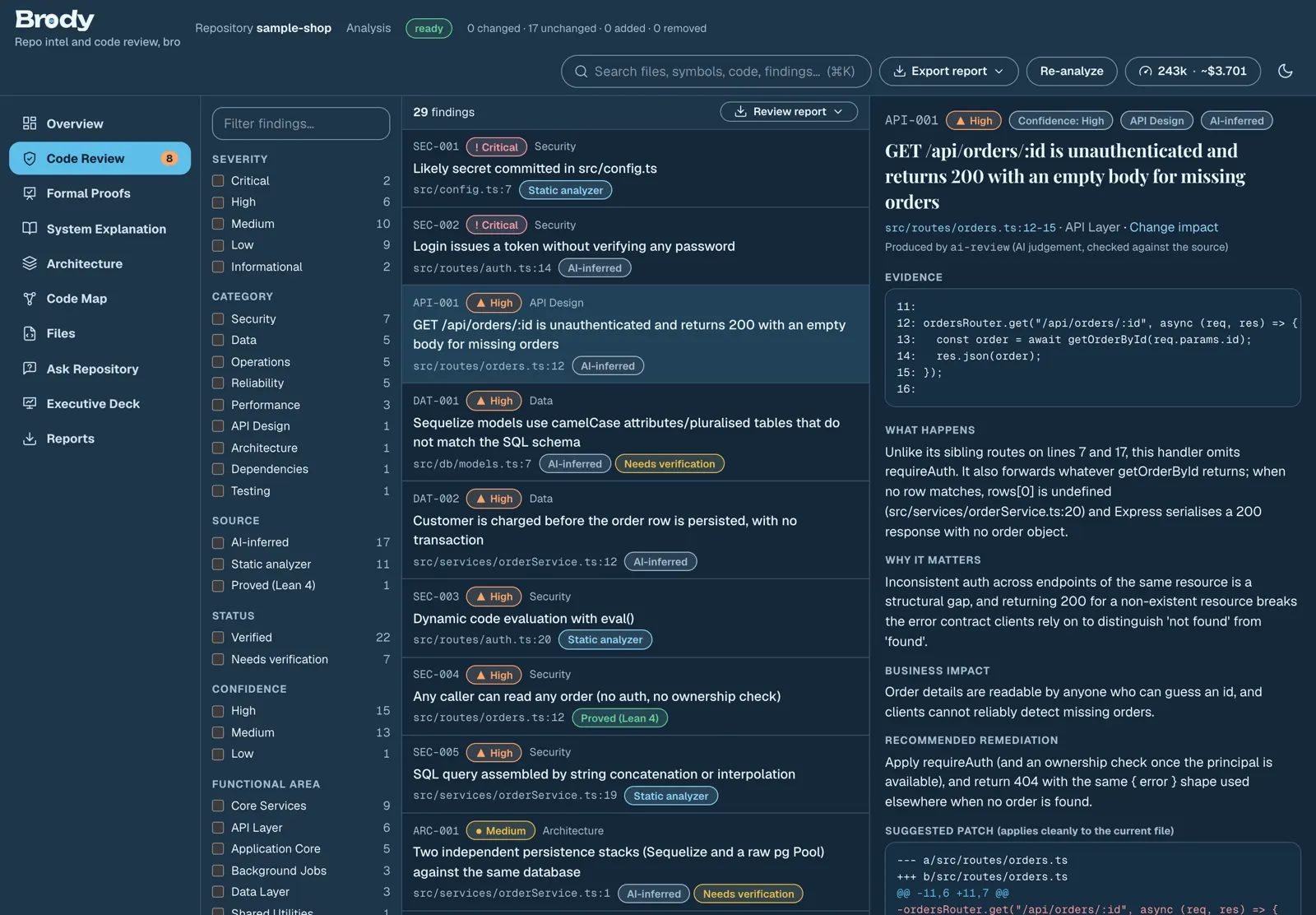Open Ask Repository chat icon
The image size is (1316, 915).
pyautogui.click(x=30, y=369)
